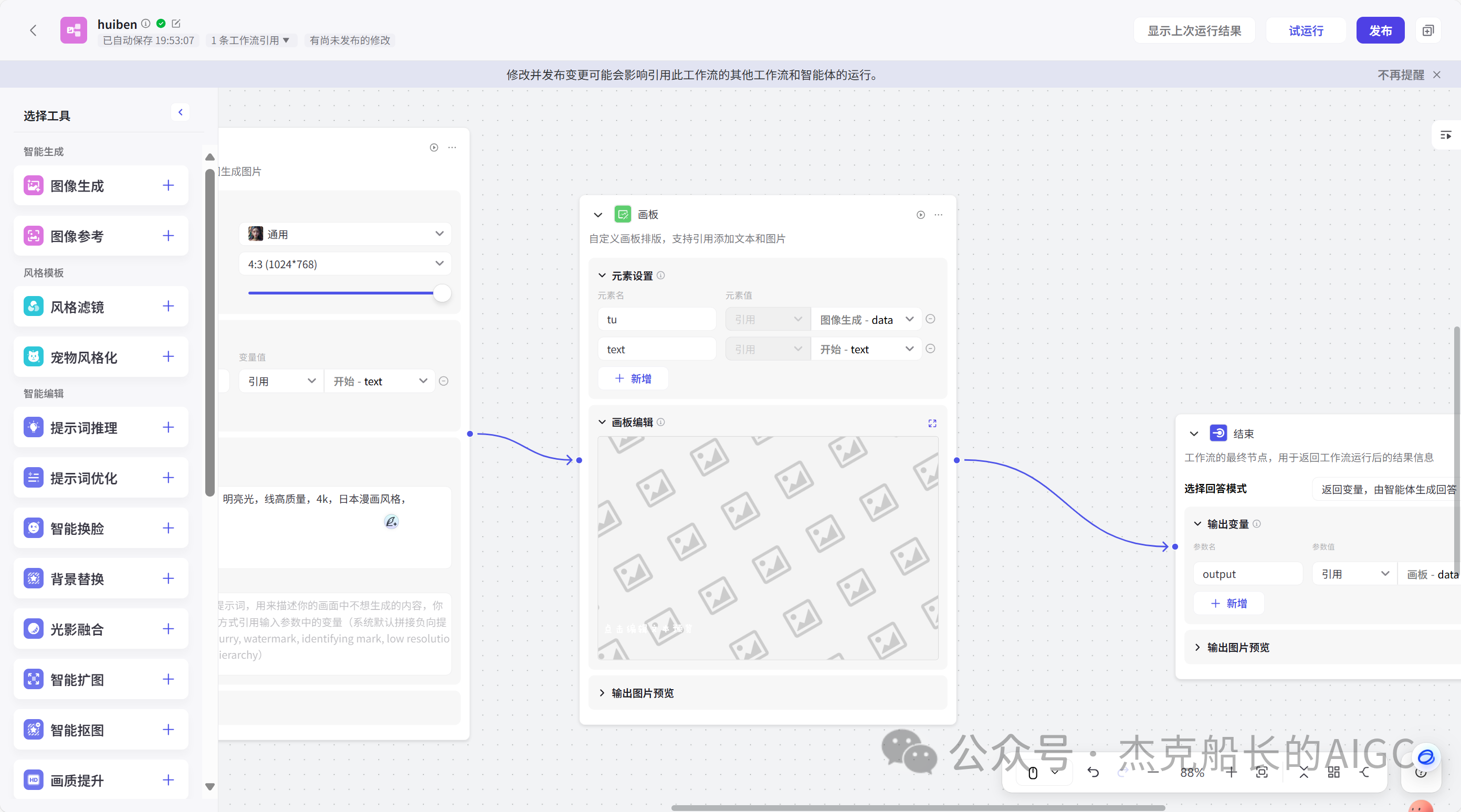Click the image generation scale slider handle

coord(443,293)
